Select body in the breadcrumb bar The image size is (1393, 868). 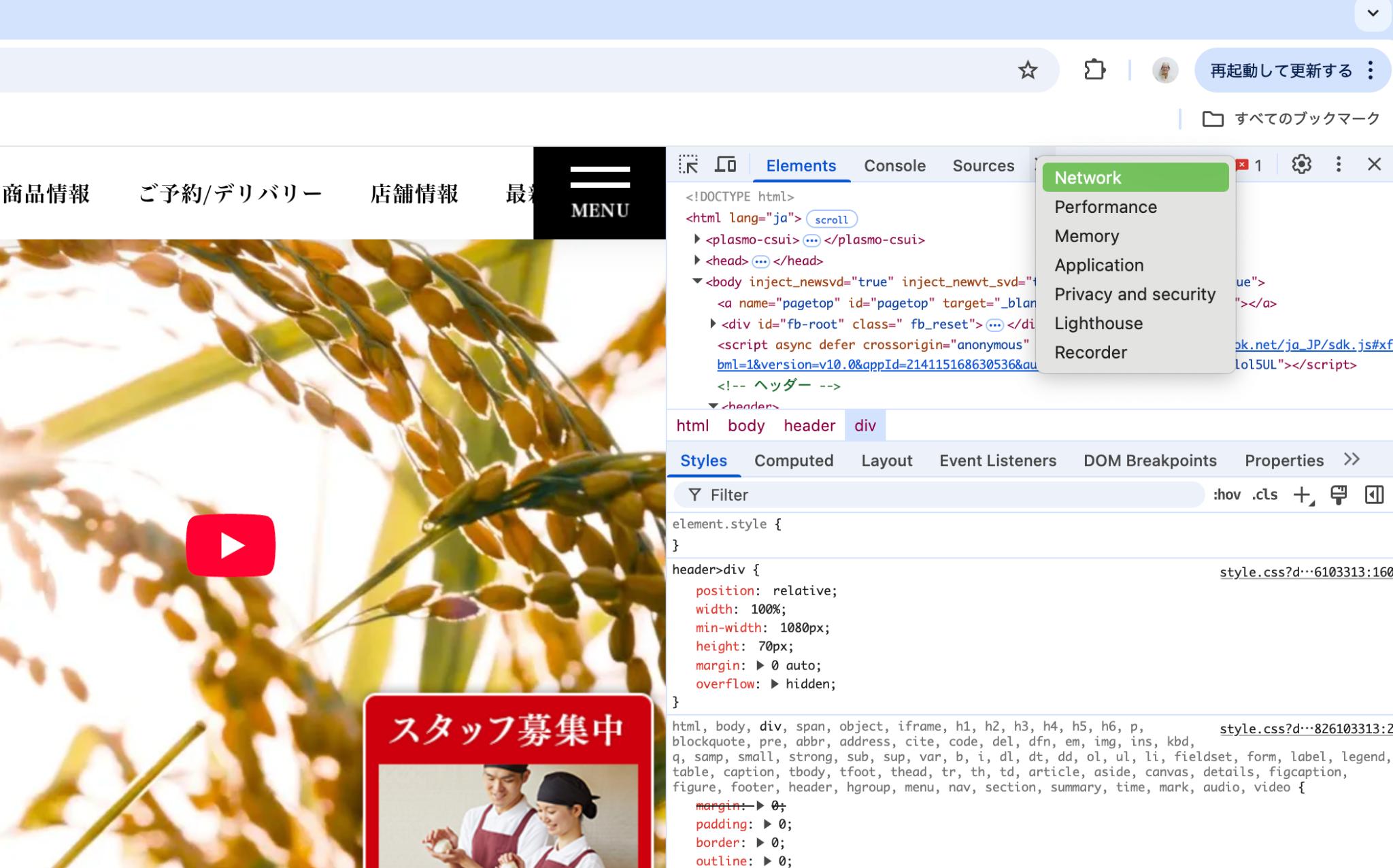746,426
